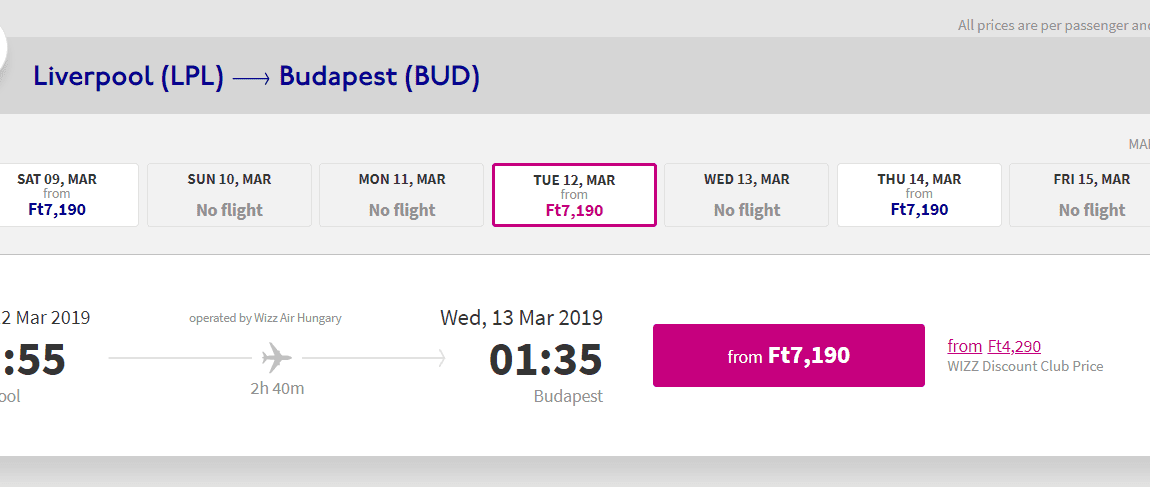Viewport: 1150px width, 487px height.
Task: Click the arrow between Liverpool and Budapest
Action: coord(252,78)
